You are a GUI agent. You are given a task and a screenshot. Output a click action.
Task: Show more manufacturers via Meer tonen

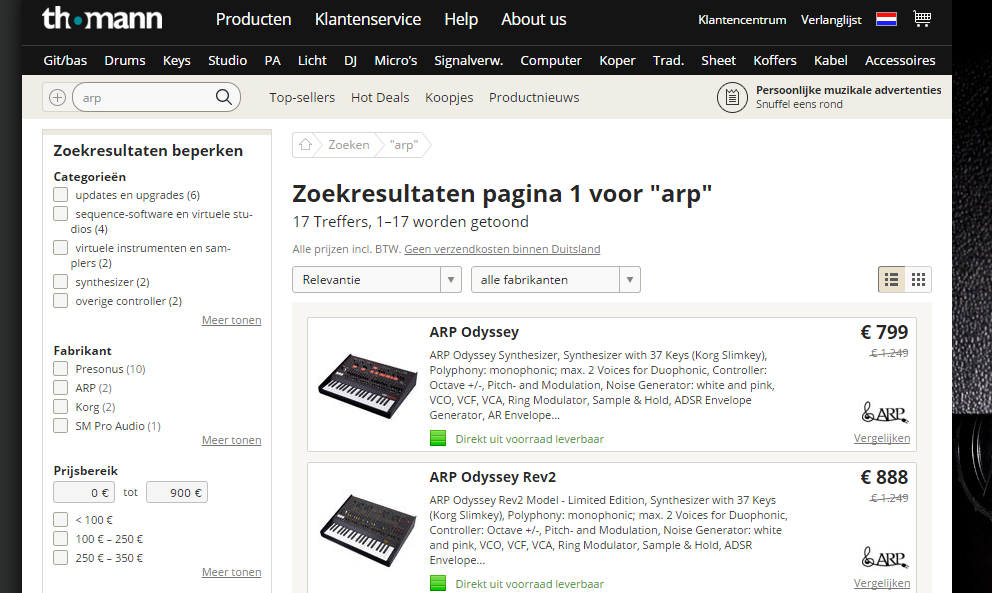[x=232, y=440]
